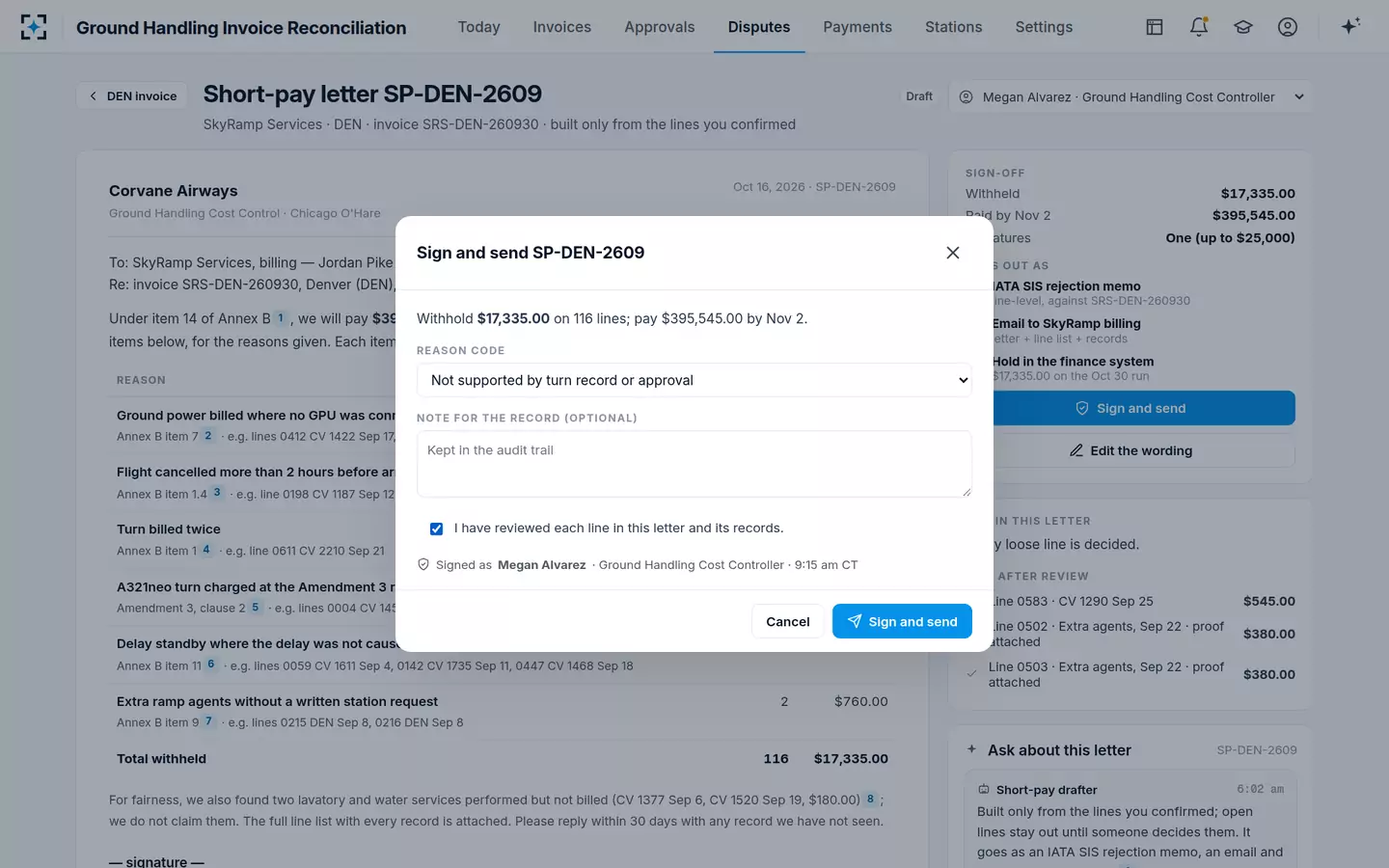Click the Turn billed twice reason
1389x868 pixels.
click(169, 529)
